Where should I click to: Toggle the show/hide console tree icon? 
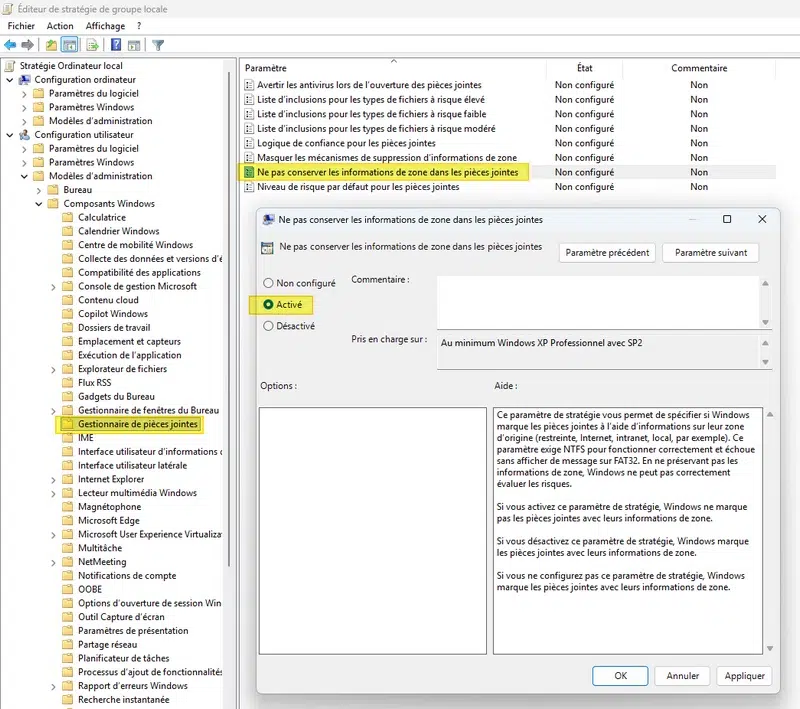70,45
